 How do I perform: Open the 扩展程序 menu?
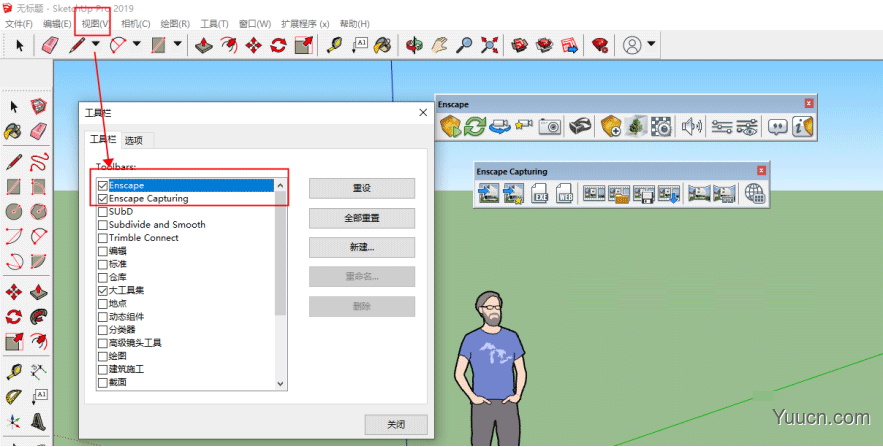coord(305,24)
